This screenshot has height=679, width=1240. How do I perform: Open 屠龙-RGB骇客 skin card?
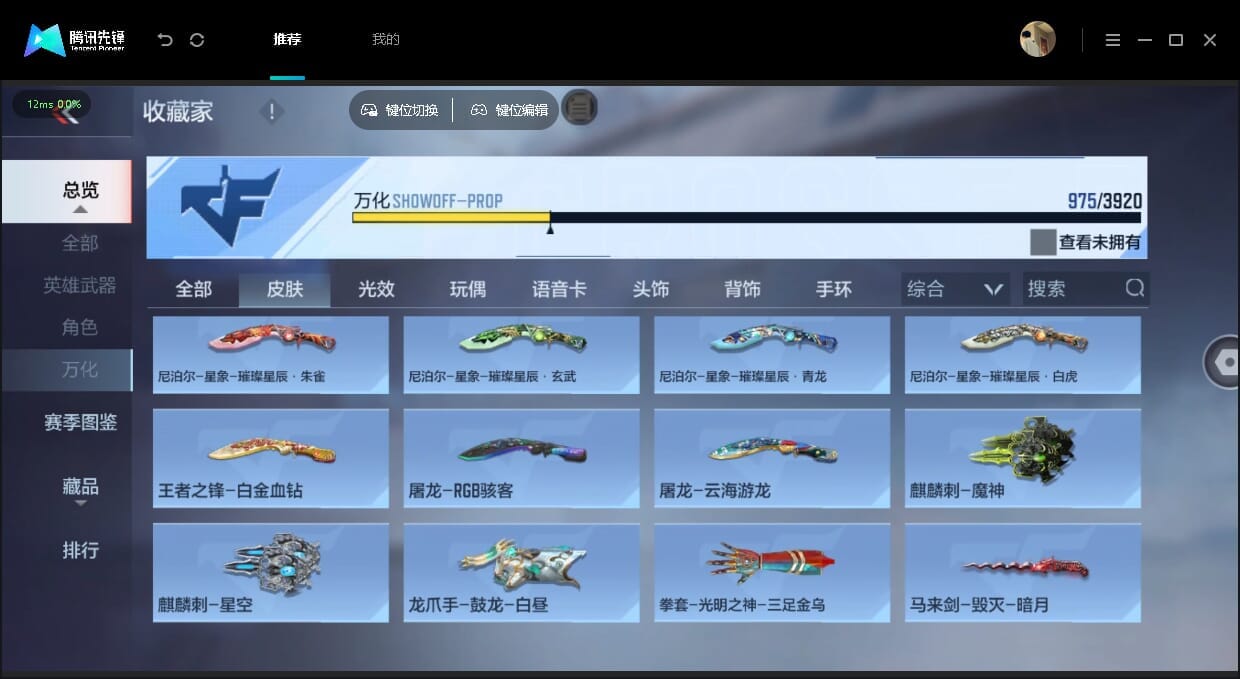tap(521, 458)
